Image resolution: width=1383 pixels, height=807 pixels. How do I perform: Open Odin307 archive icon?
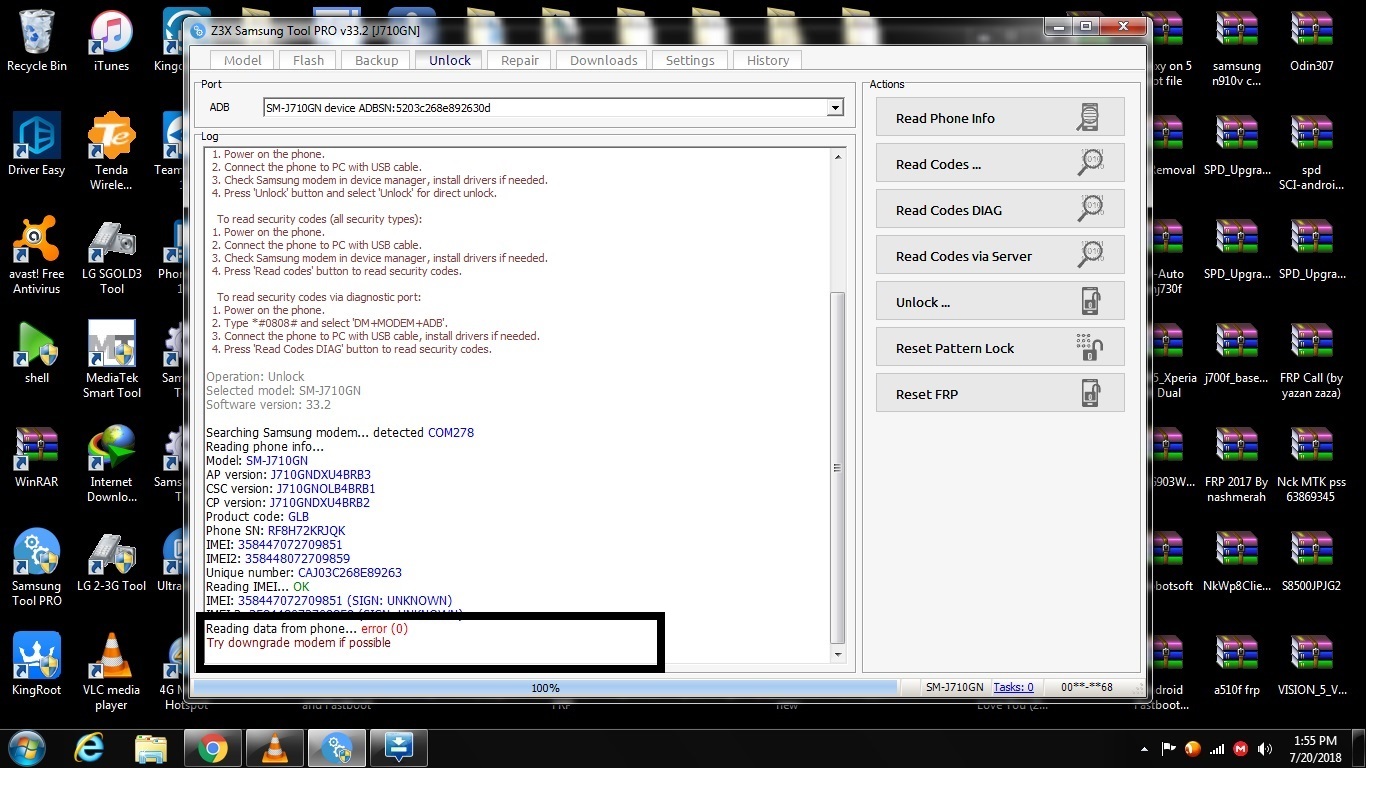(1311, 42)
